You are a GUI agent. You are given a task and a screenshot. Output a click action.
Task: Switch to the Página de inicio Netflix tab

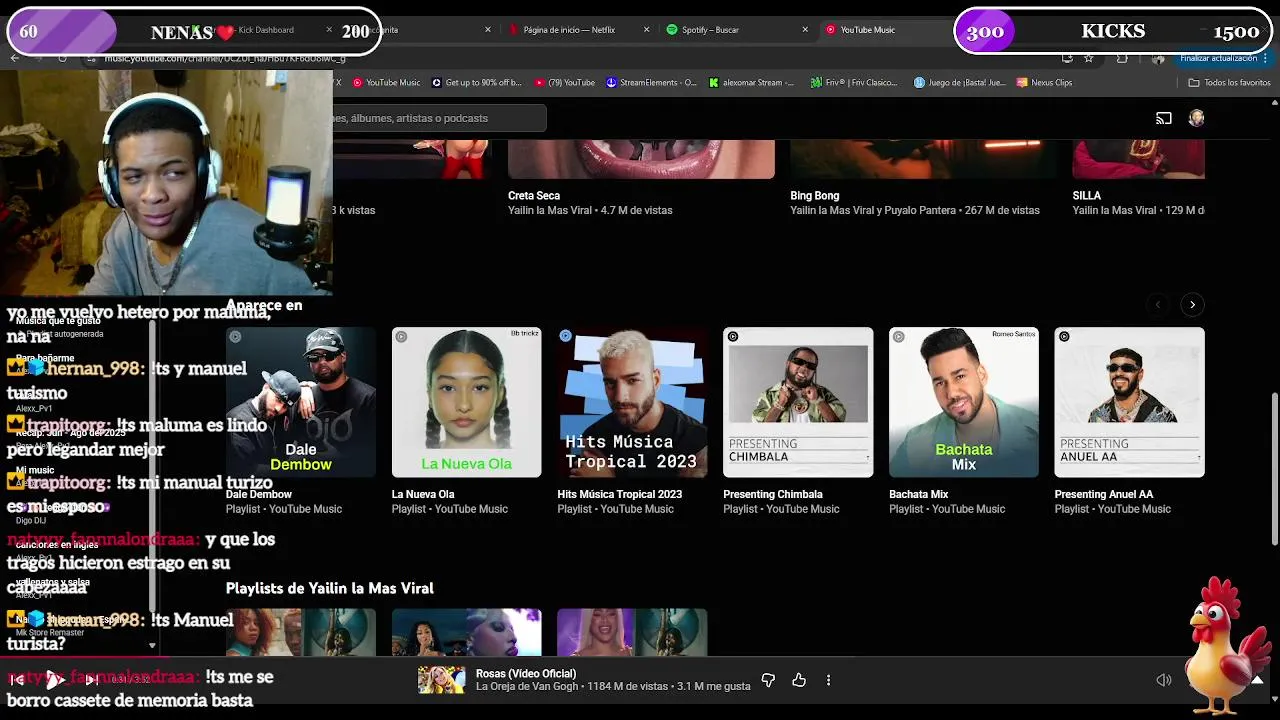[569, 30]
